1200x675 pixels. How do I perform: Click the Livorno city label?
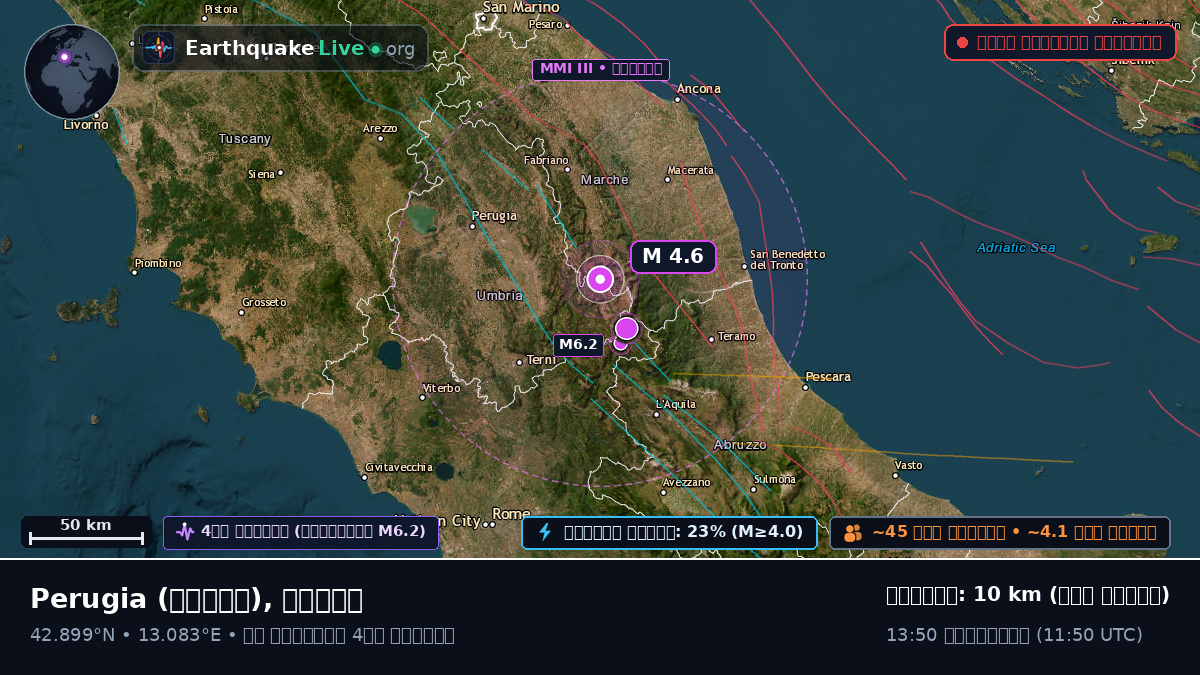[86, 125]
